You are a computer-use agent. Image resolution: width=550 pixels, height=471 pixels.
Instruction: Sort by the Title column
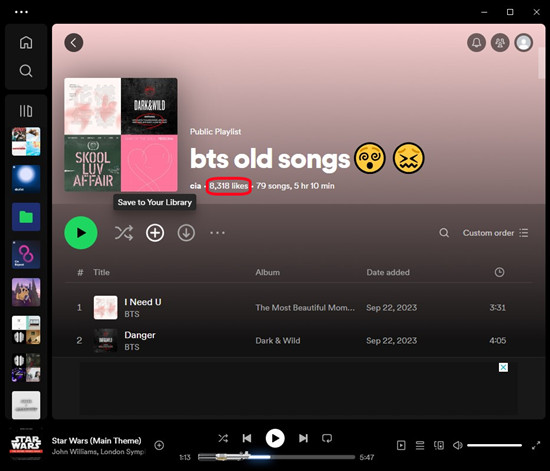pyautogui.click(x=101, y=272)
